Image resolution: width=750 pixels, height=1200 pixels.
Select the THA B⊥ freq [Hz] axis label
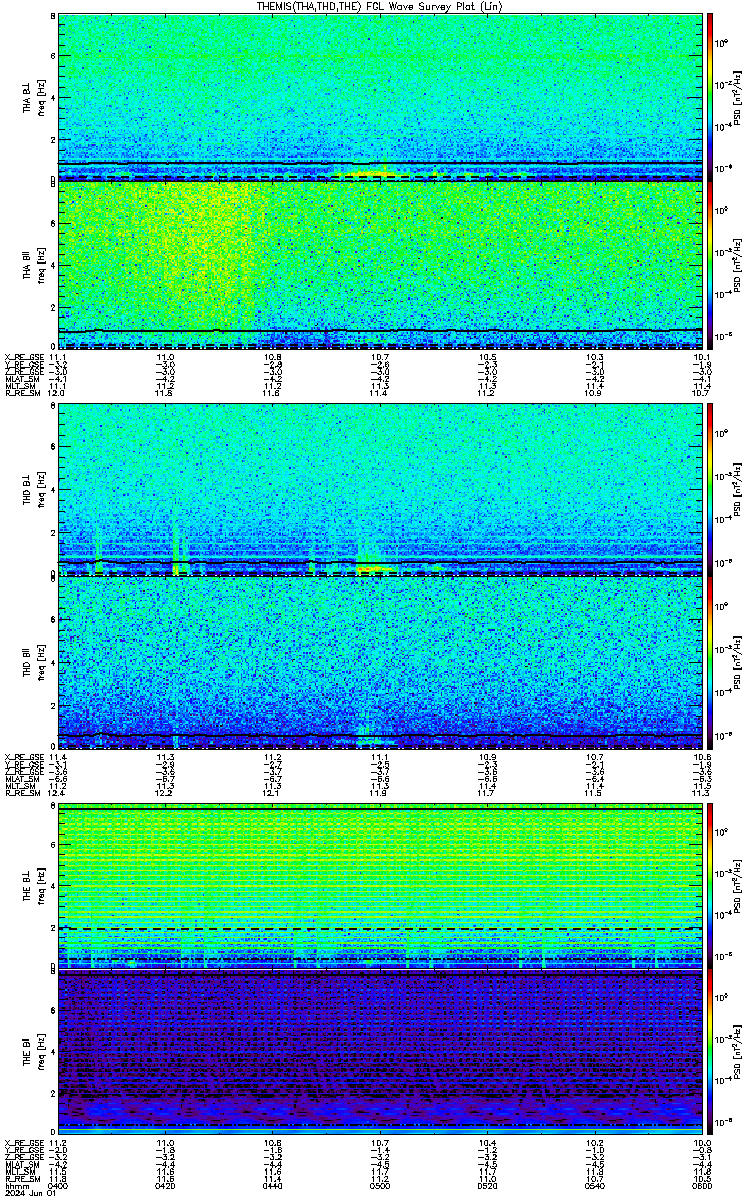click(32, 96)
